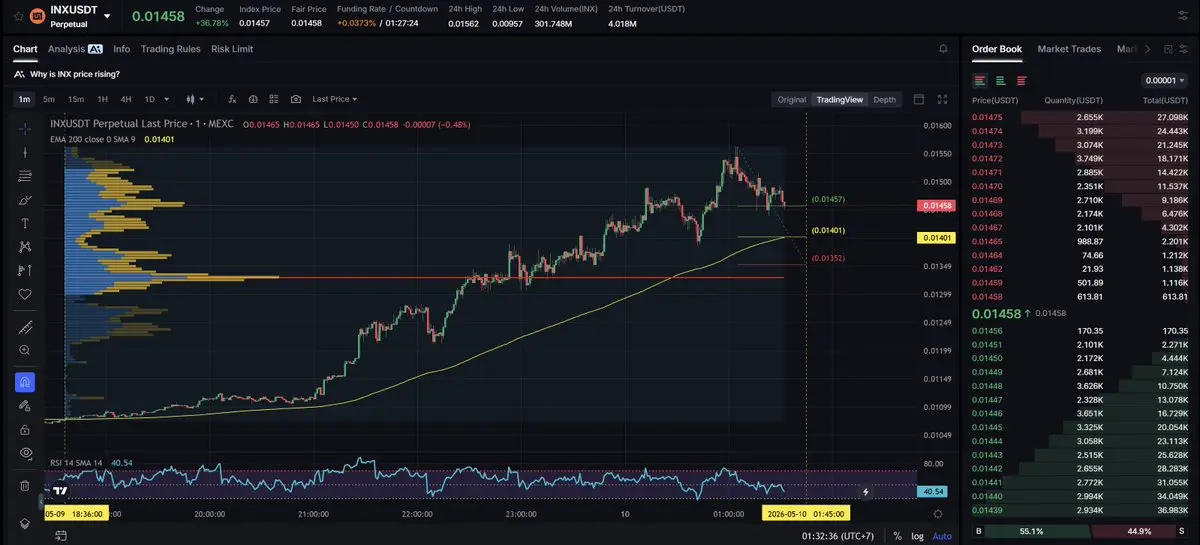Open order book settings sliders icon
The width and height of the screenshot is (1200, 545).
point(1186,49)
